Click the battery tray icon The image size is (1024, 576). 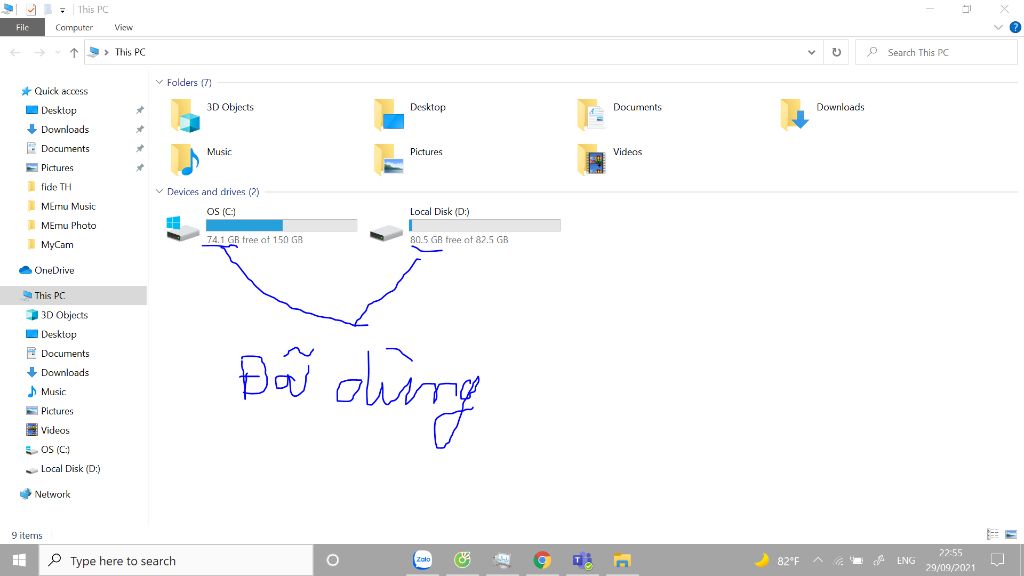pos(857,560)
